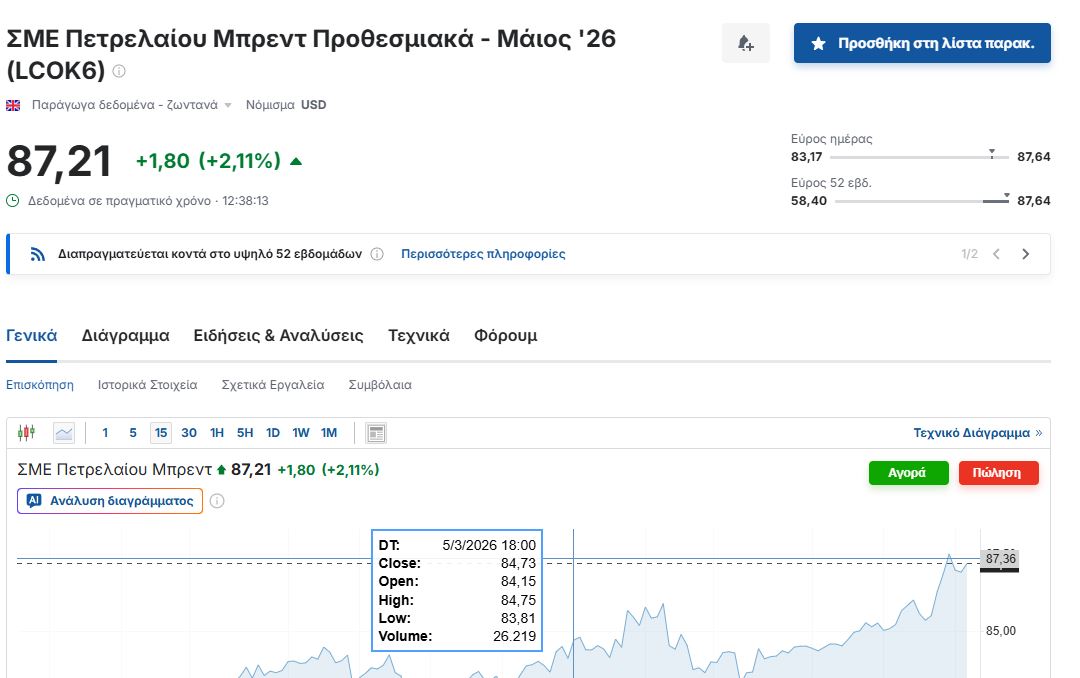Switch to the Ιστορικά Στοιχεία sub-tab
Screen dimensions: 1080x678
147,385
